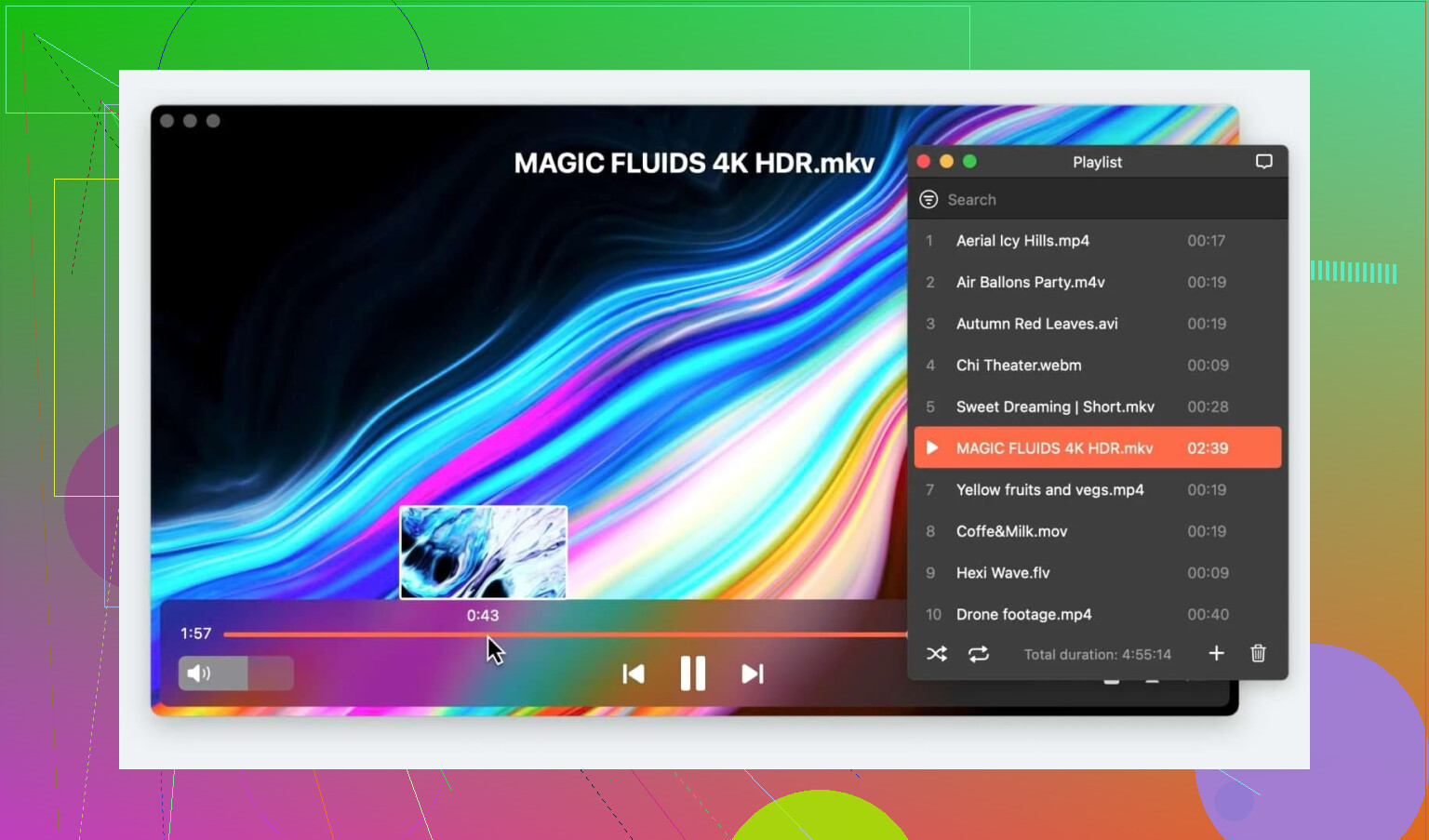The width and height of the screenshot is (1429, 840).
Task: Play Aerial Icy Hills.mp4 from playlist
Action: coord(1022,241)
